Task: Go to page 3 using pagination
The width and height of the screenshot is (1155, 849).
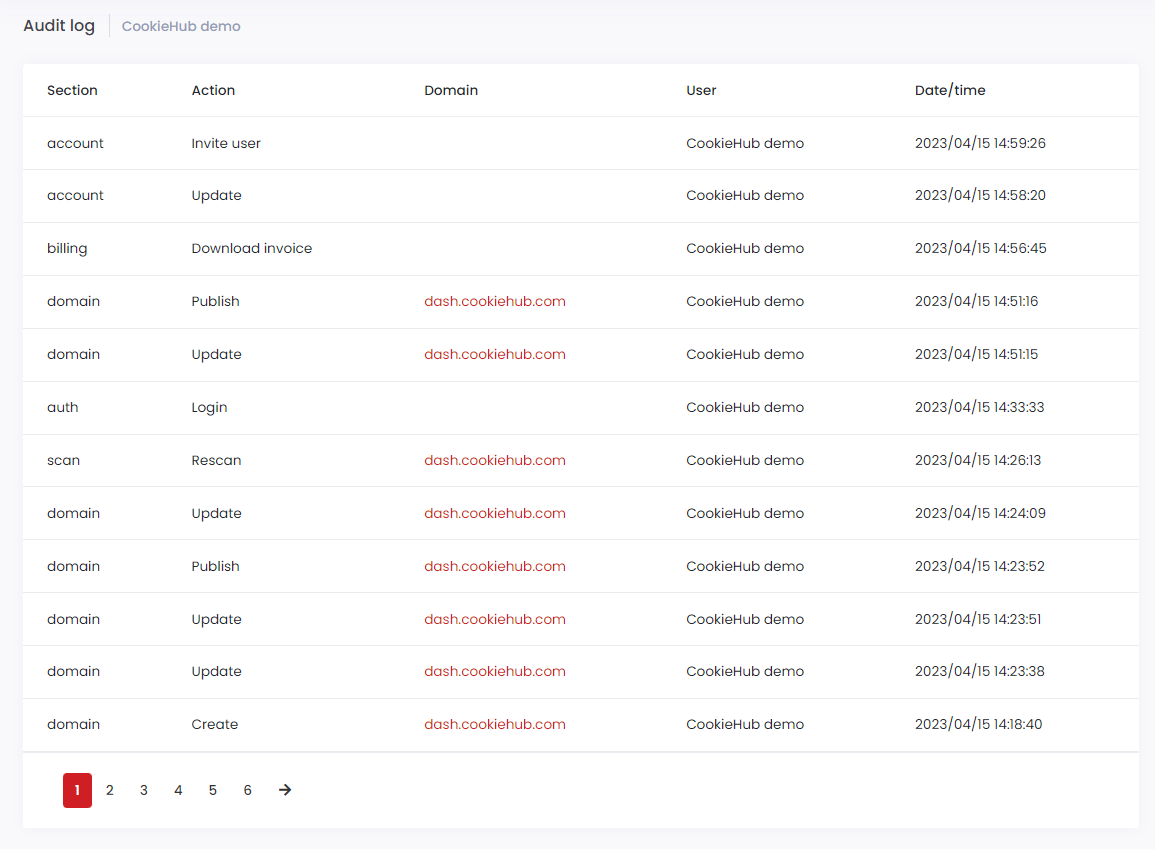Action: [143, 790]
